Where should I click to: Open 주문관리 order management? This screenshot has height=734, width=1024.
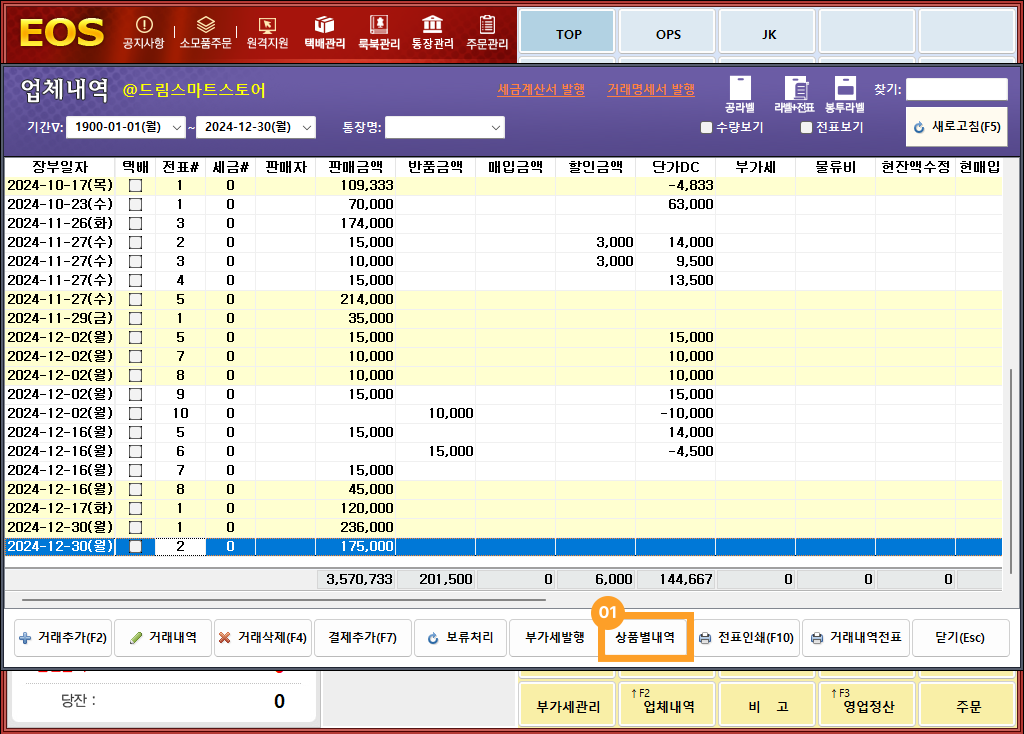point(487,33)
